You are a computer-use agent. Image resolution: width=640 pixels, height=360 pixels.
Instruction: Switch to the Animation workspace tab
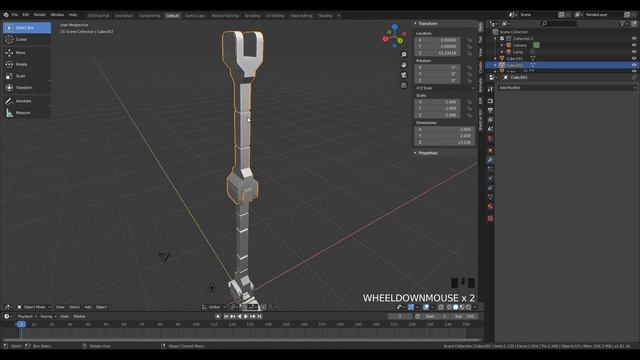(124, 16)
